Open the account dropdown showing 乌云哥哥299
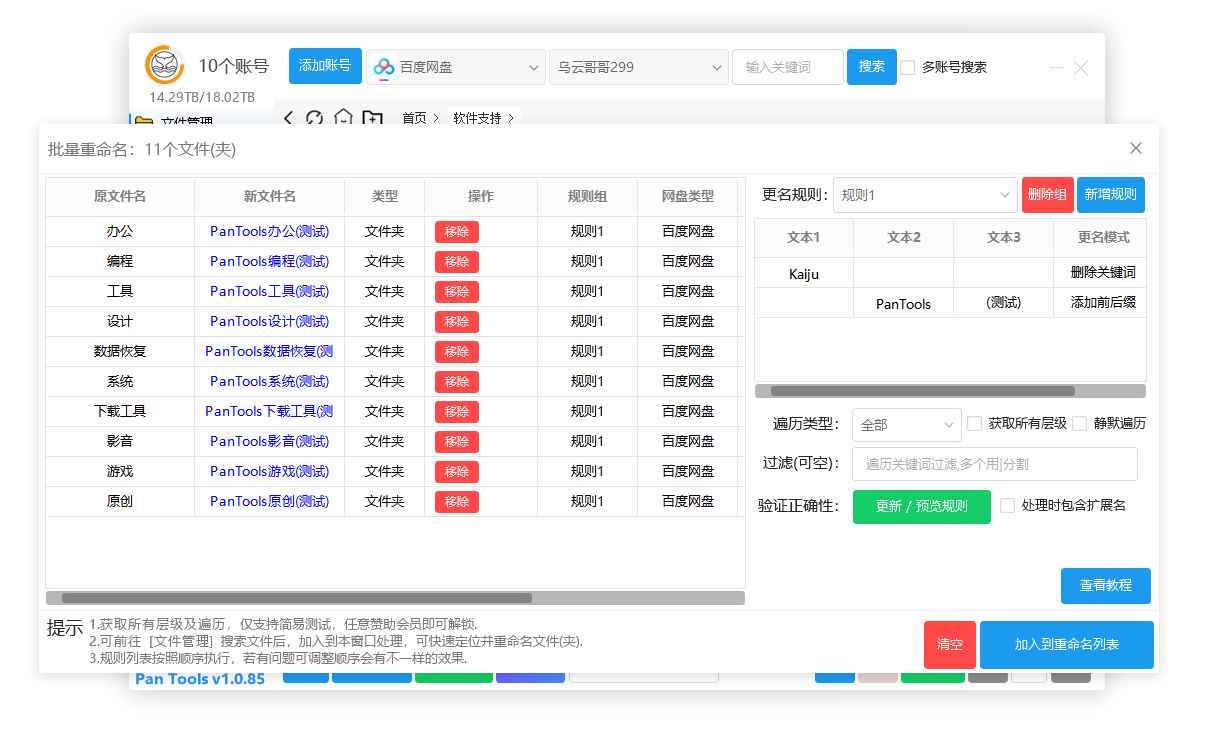This screenshot has width=1207, height=737. tap(638, 67)
